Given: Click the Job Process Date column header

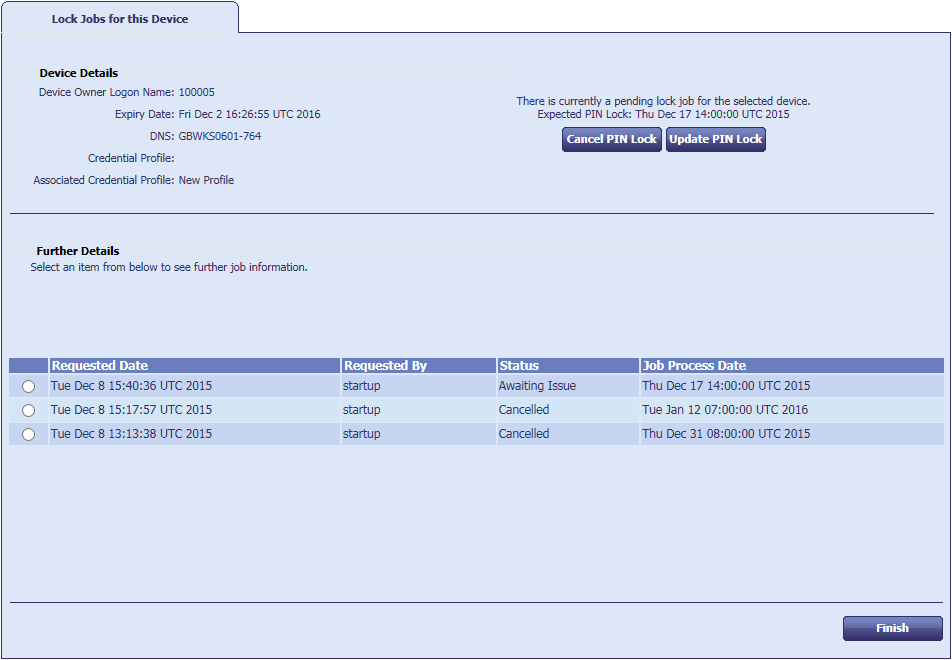Looking at the screenshot, I should click(694, 366).
